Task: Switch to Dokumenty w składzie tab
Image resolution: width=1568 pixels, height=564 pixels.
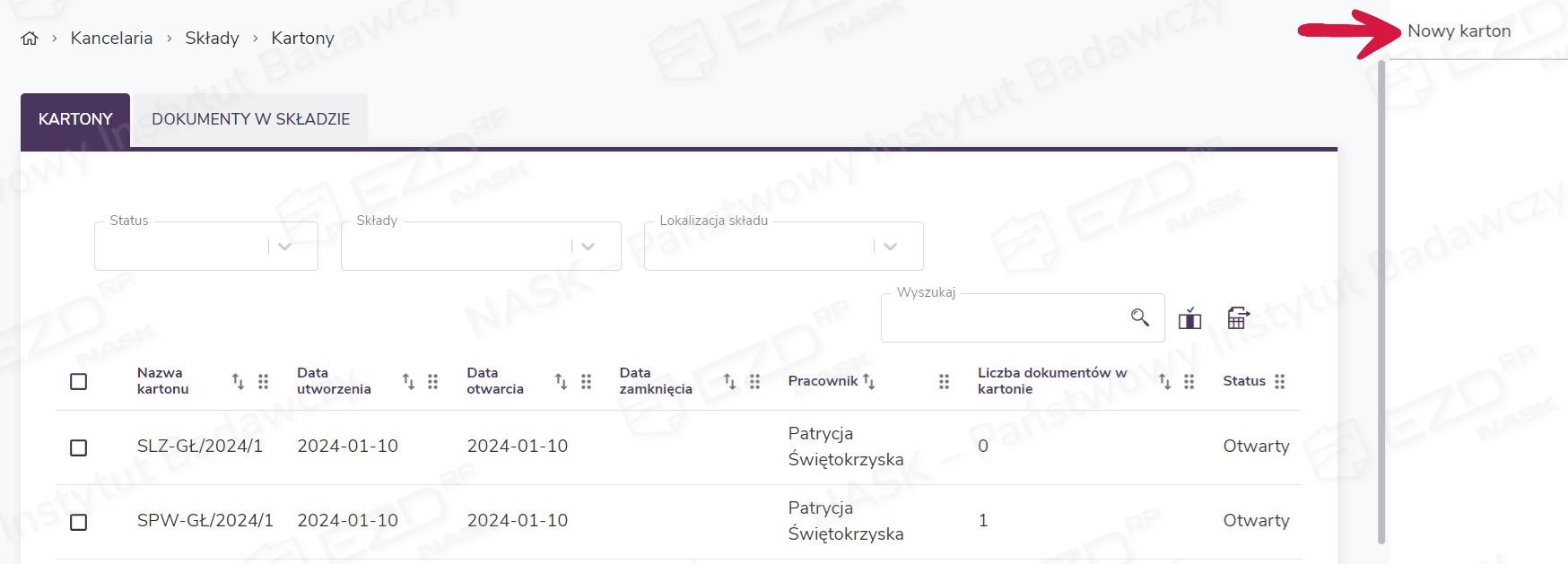Action: click(250, 119)
